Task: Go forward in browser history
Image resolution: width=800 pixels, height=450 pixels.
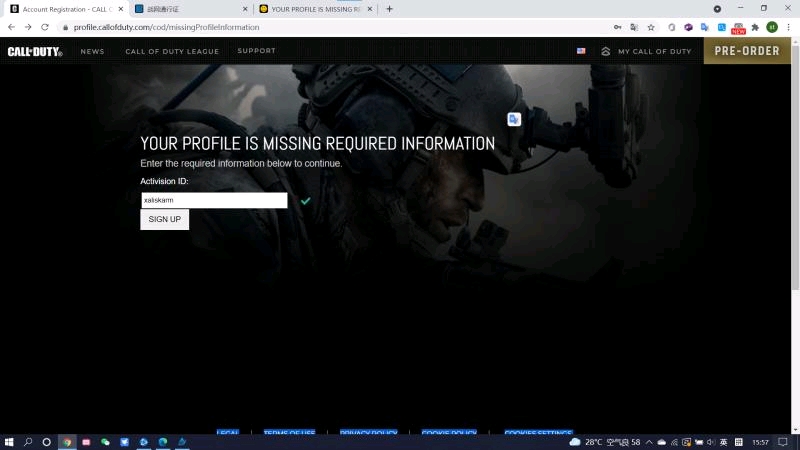Action: pos(28,27)
